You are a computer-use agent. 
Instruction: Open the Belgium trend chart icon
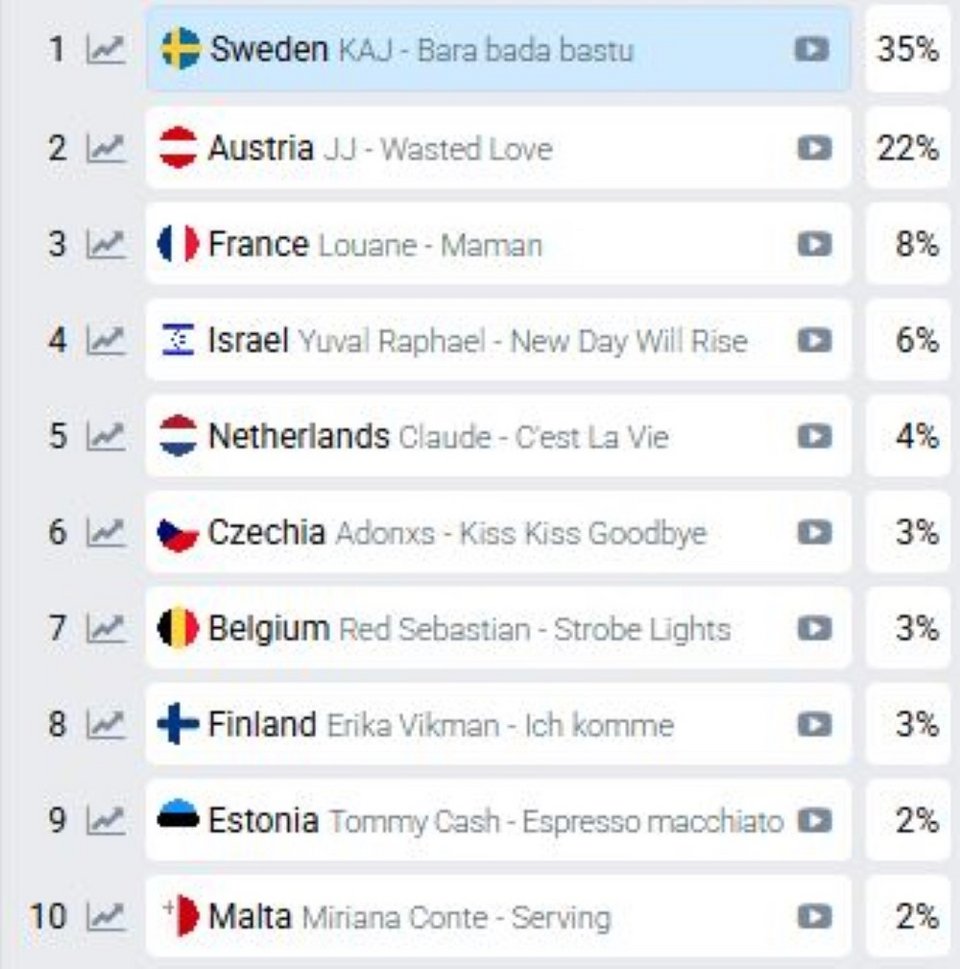(x=106, y=629)
